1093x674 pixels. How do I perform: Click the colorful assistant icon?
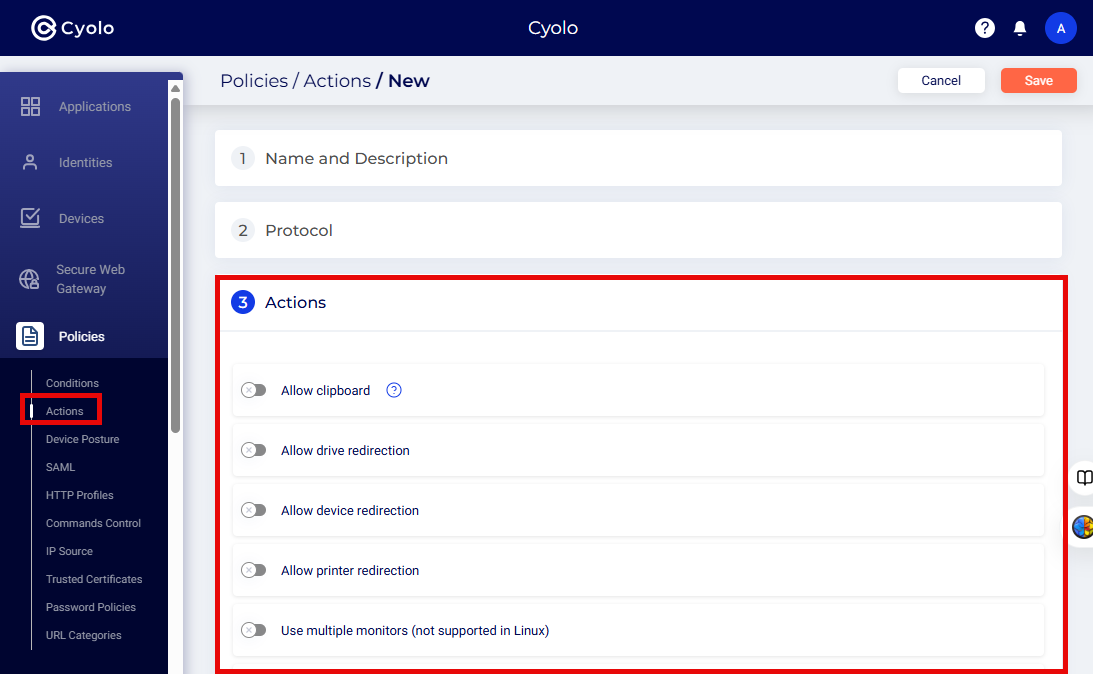[x=1083, y=527]
